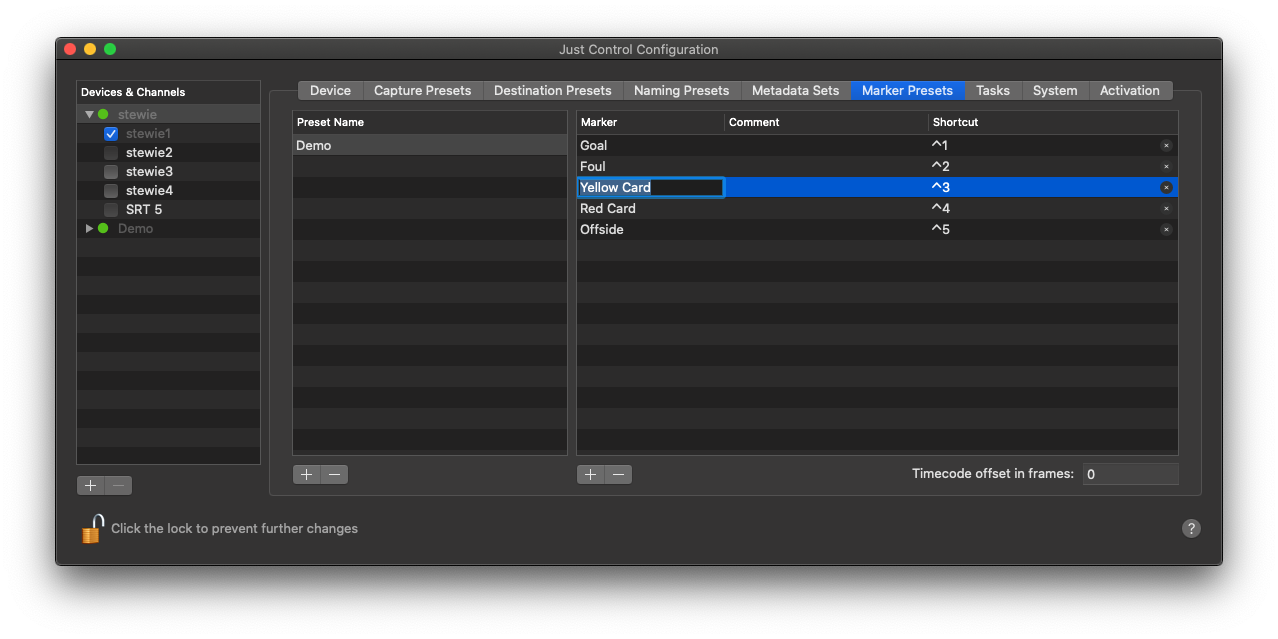Clear the shortcut for the Offside marker

click(1165, 230)
